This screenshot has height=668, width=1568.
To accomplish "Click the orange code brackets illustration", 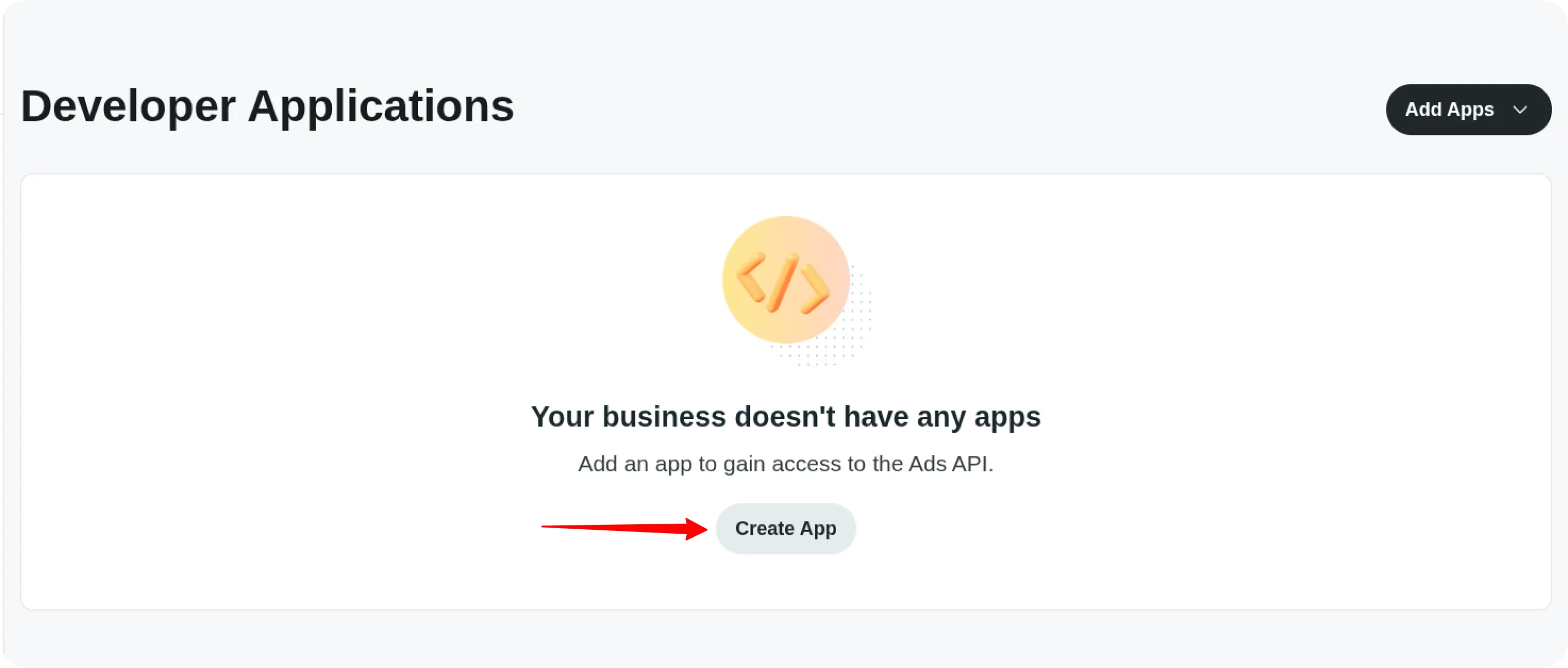I will click(785, 280).
